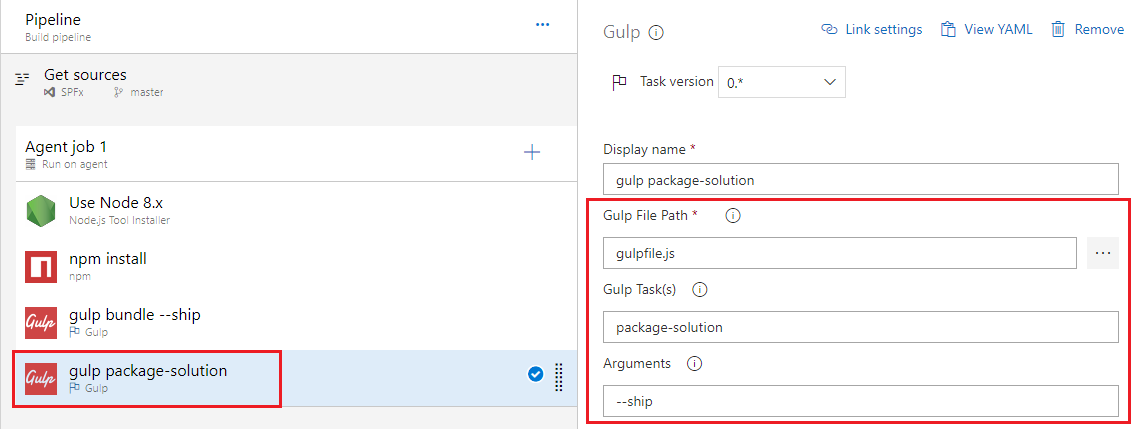
Task: Open Link settings
Action: coord(871,30)
